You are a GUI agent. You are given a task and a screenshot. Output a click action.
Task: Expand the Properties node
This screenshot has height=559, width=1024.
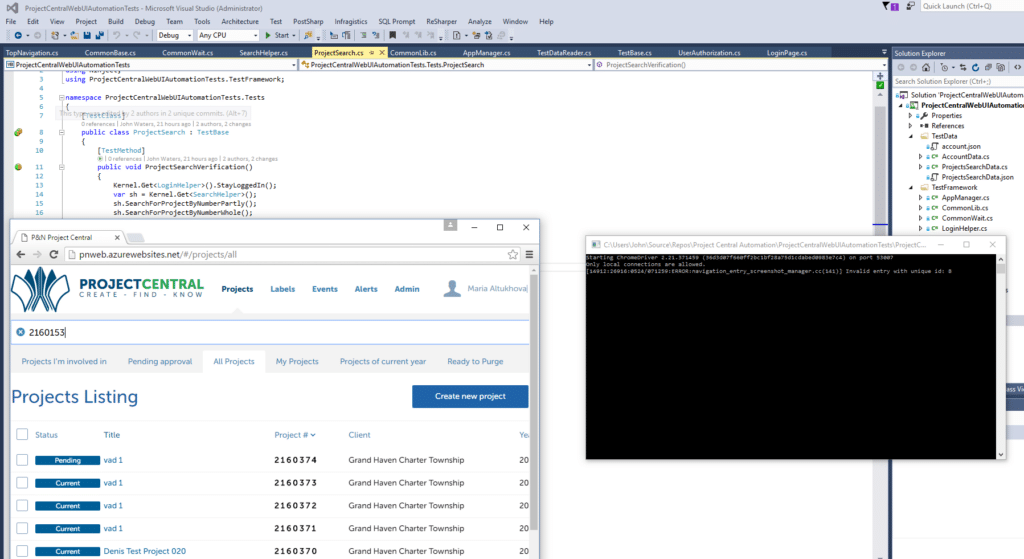[911, 116]
